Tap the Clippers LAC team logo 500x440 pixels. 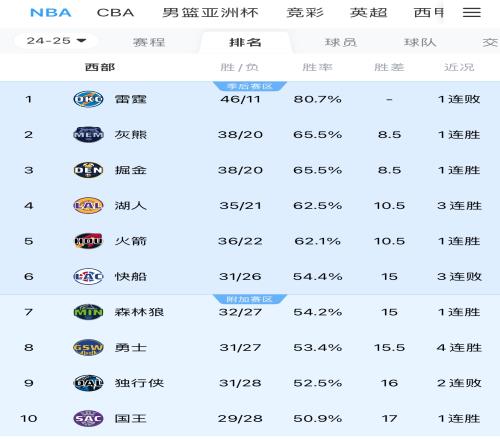[x=88, y=276]
